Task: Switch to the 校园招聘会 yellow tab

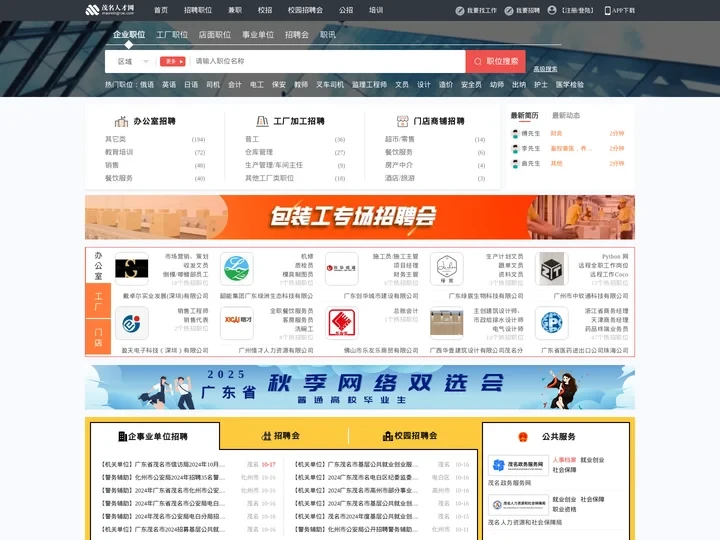Action: pyautogui.click(x=410, y=436)
